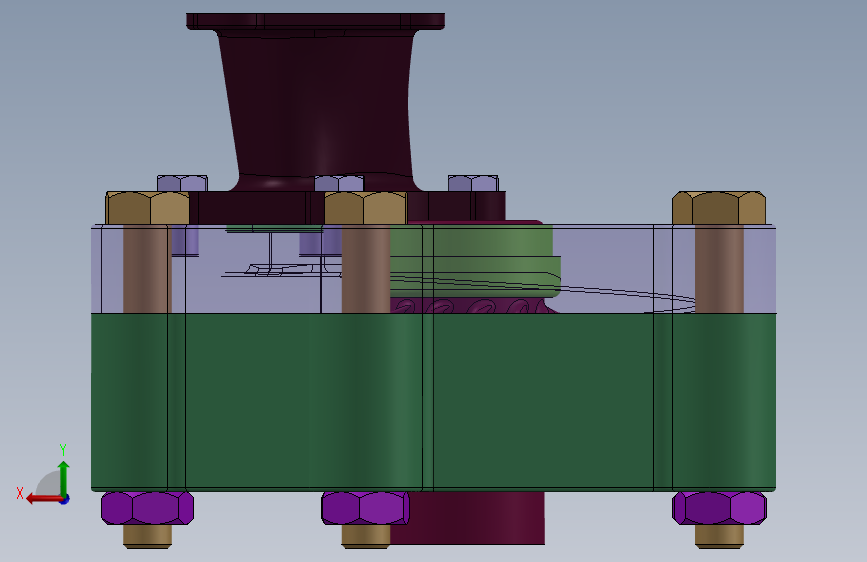Click the green Y axis arrow of the triad
The height and width of the screenshot is (562, 867).
(x=64, y=478)
